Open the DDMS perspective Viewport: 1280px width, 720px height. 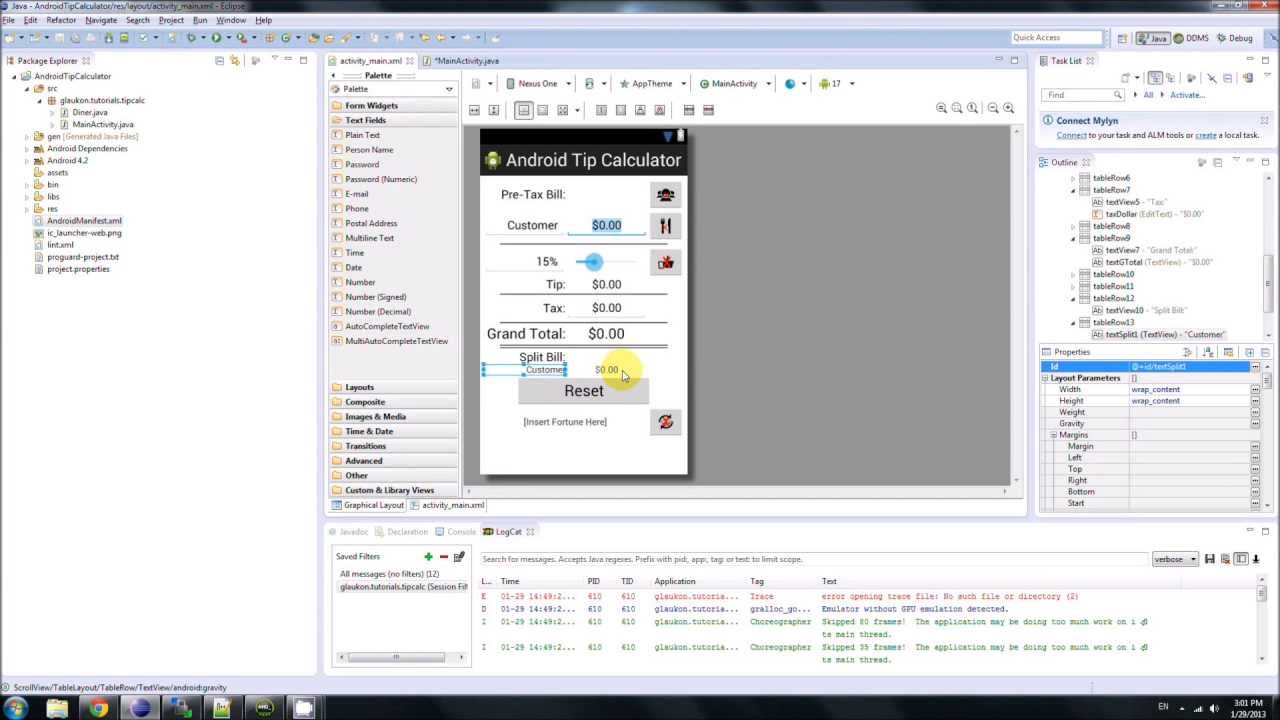1191,38
